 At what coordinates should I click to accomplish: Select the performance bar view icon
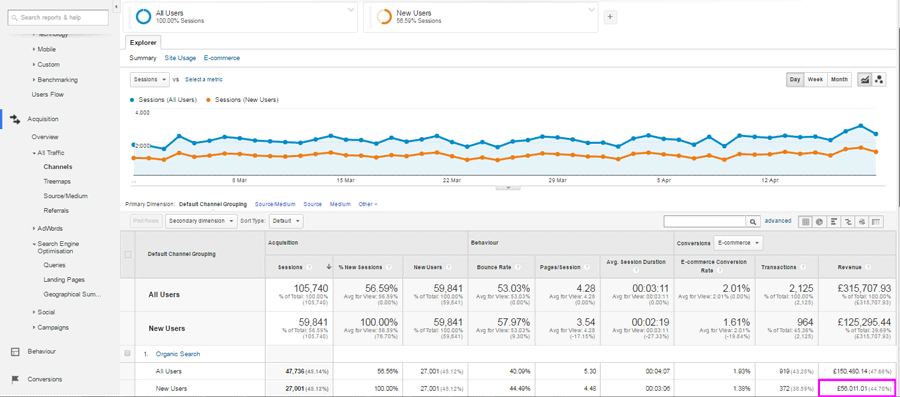[x=834, y=221]
